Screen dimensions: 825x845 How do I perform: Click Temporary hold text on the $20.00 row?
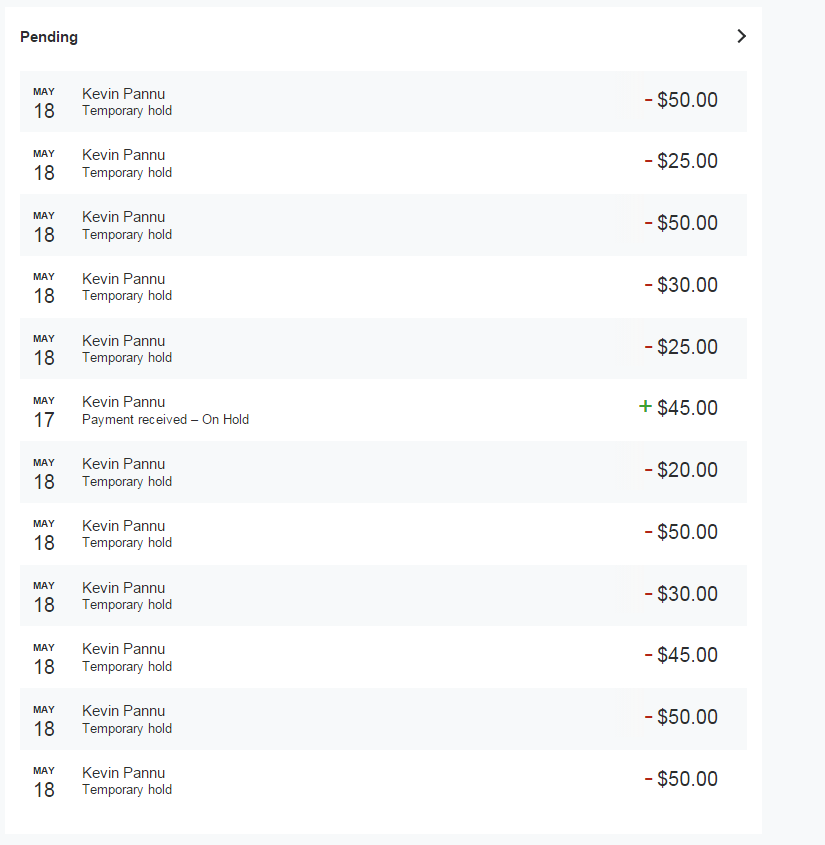(127, 481)
